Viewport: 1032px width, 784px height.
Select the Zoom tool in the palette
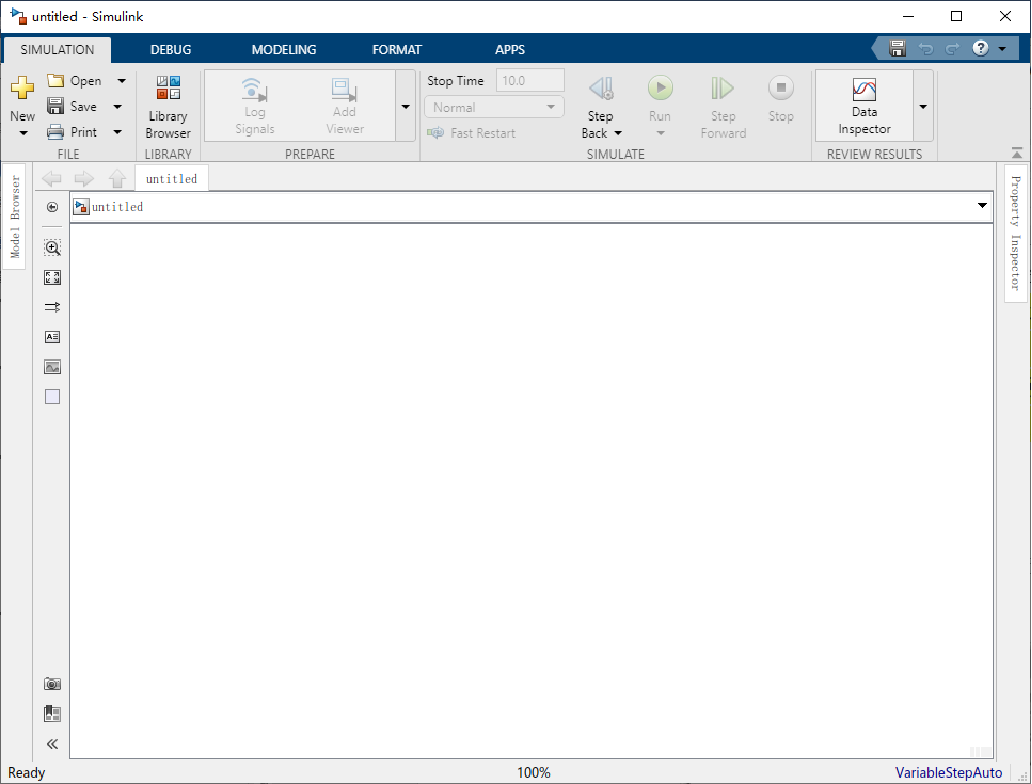pos(53,248)
